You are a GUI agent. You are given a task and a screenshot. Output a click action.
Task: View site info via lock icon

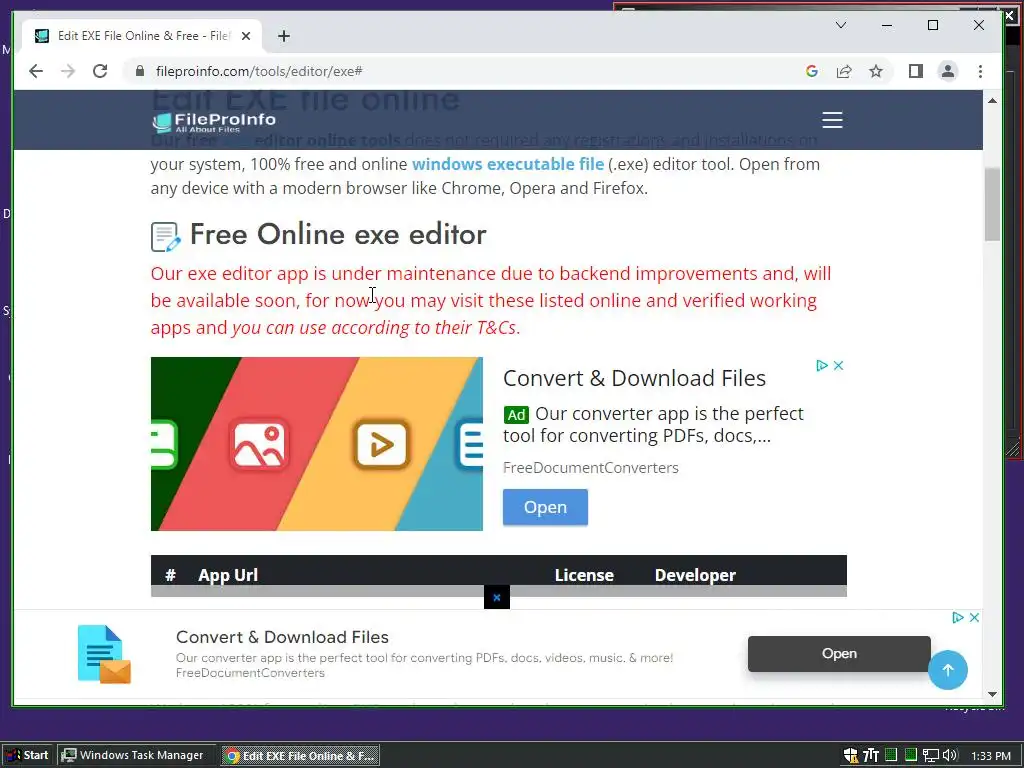coord(139,71)
